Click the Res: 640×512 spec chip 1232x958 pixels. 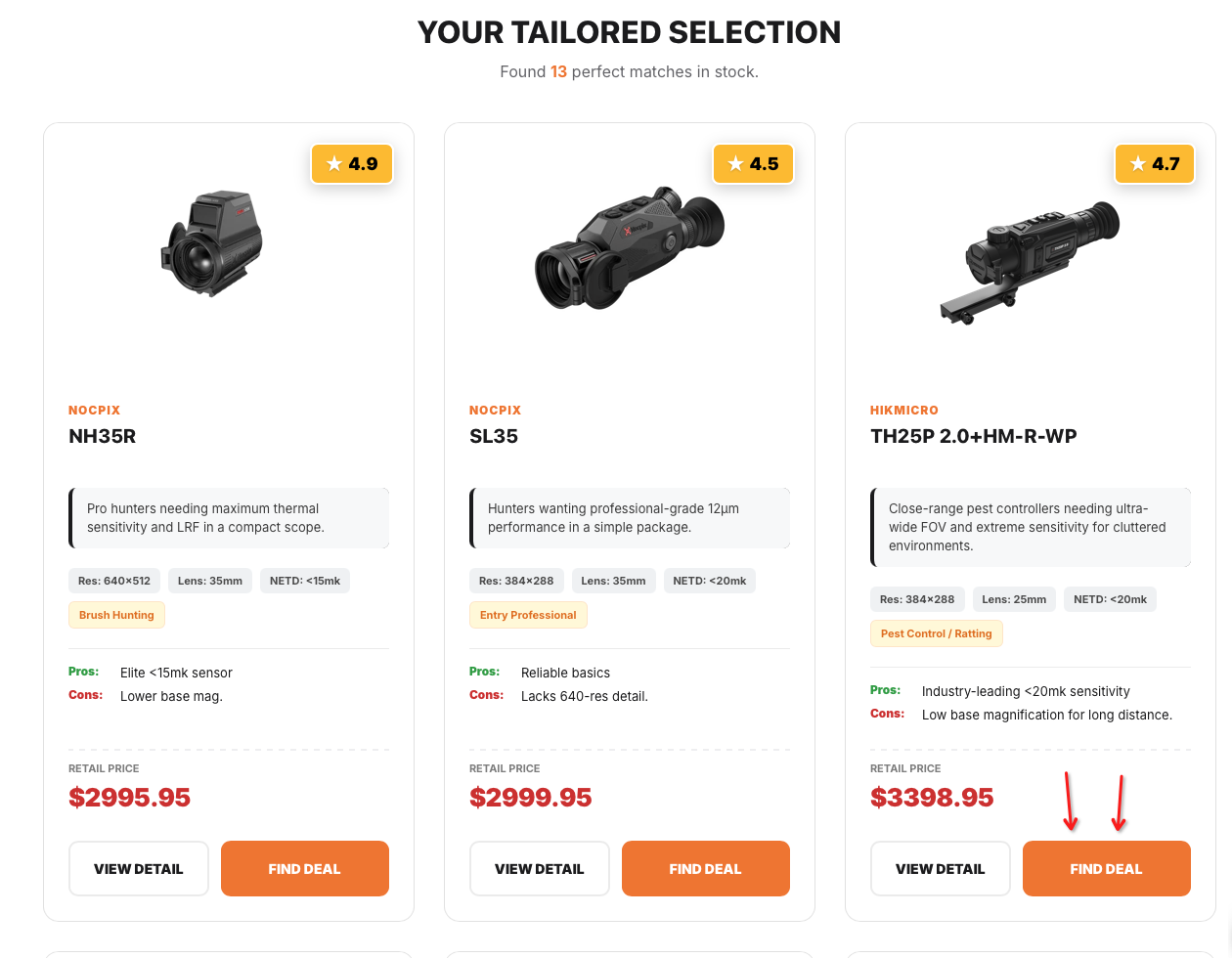point(114,580)
